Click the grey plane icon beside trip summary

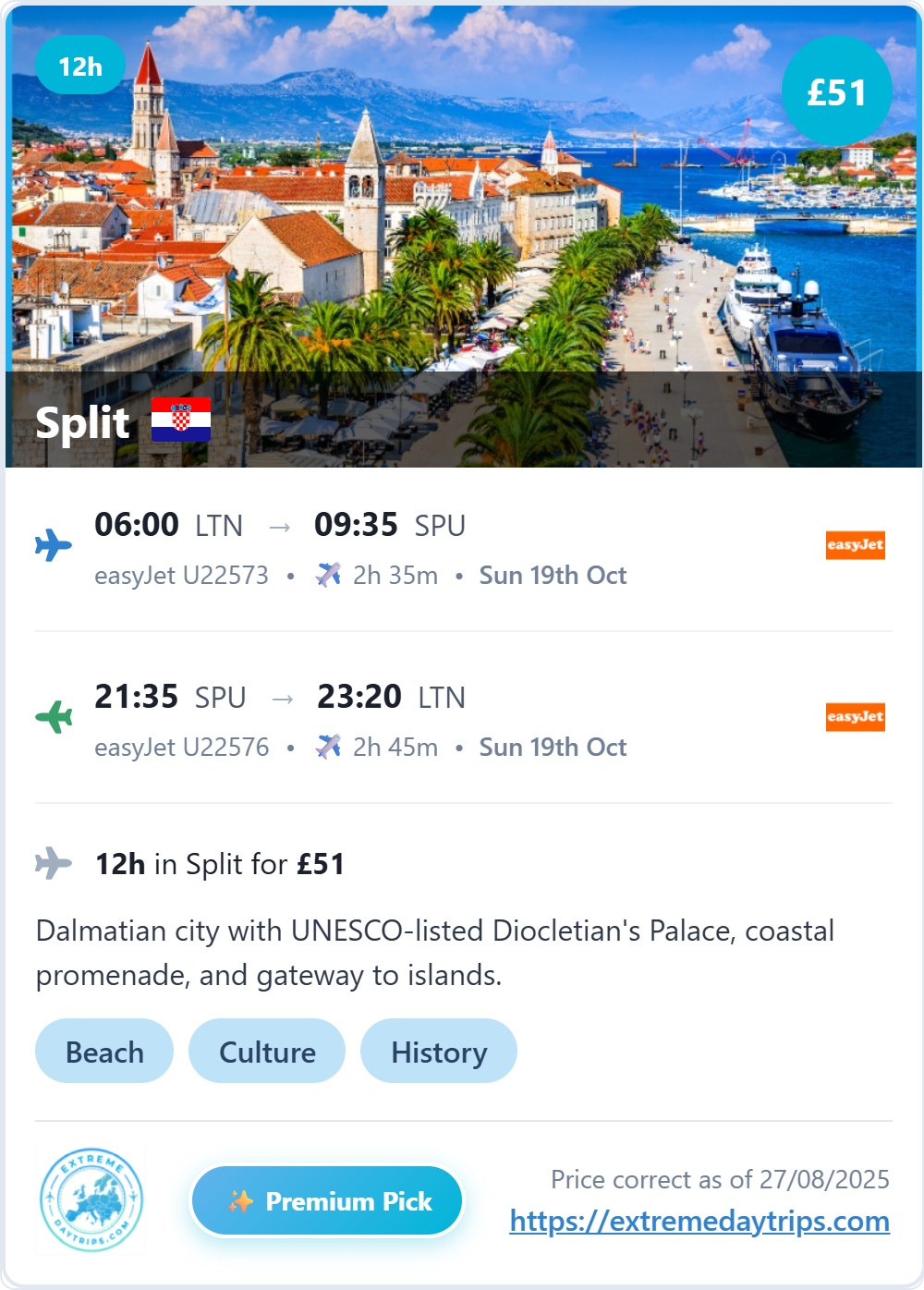(54, 864)
